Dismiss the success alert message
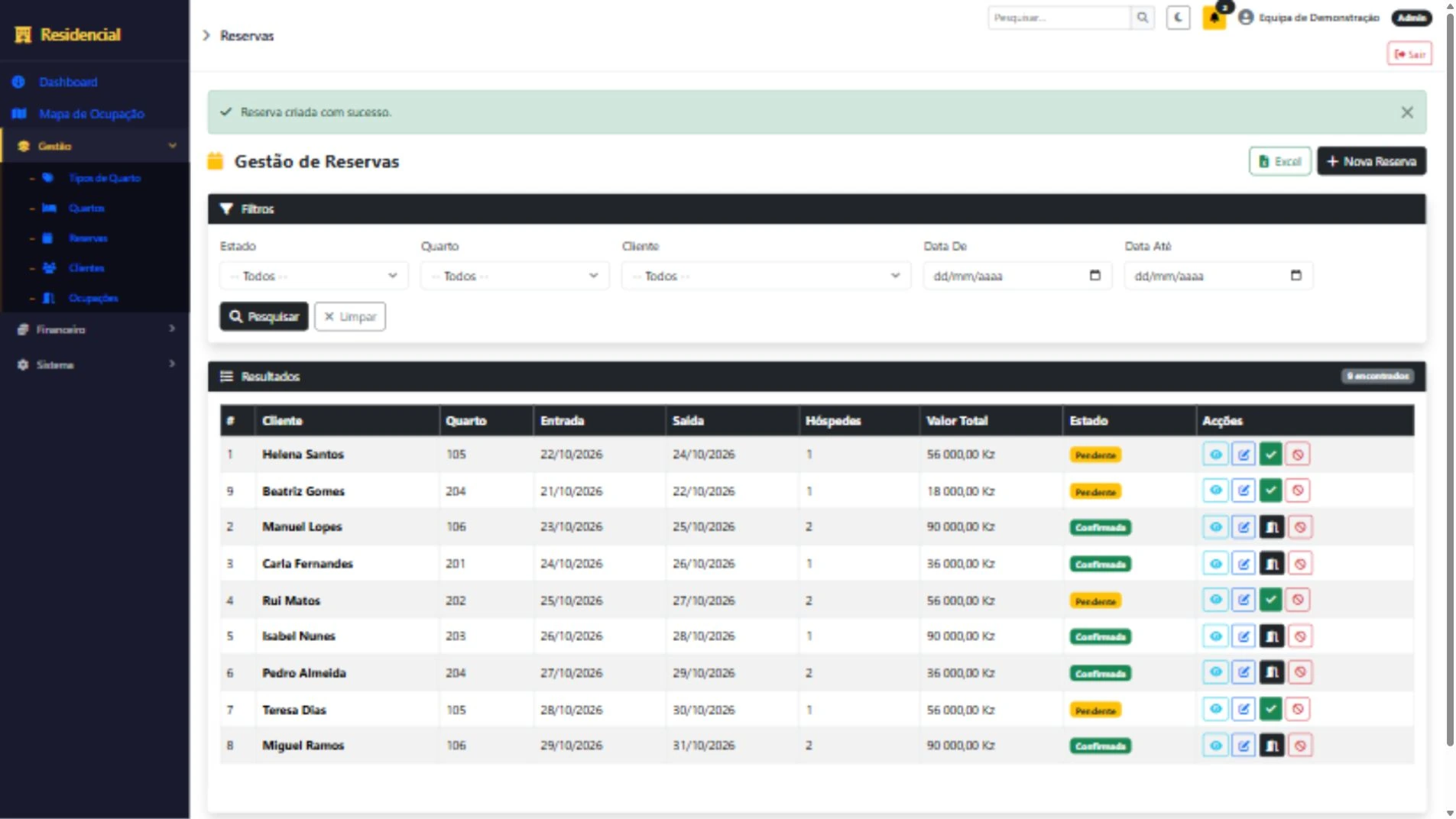The width and height of the screenshot is (1456, 819). tap(1407, 112)
